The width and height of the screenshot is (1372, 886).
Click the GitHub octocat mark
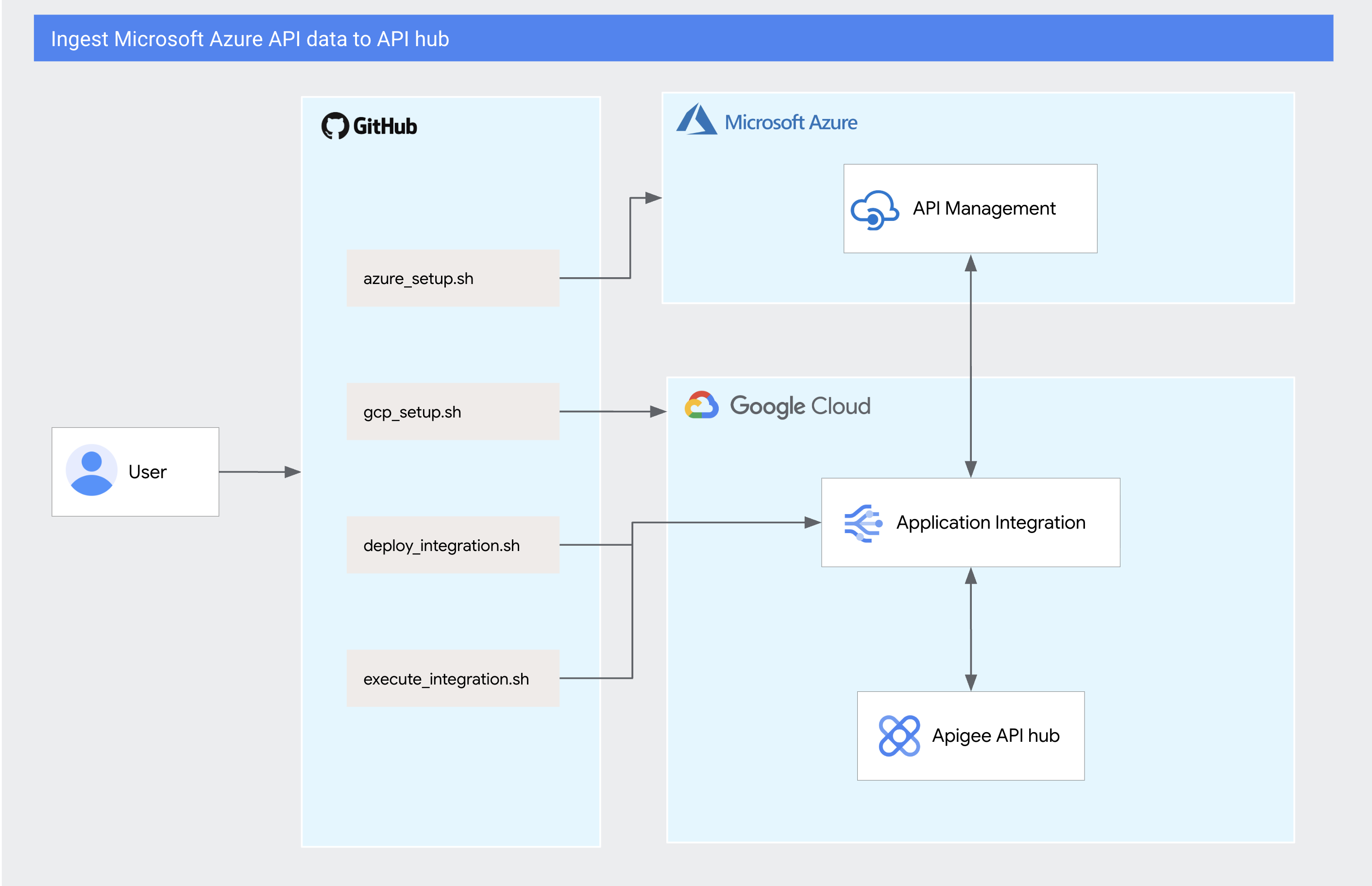pyautogui.click(x=337, y=125)
